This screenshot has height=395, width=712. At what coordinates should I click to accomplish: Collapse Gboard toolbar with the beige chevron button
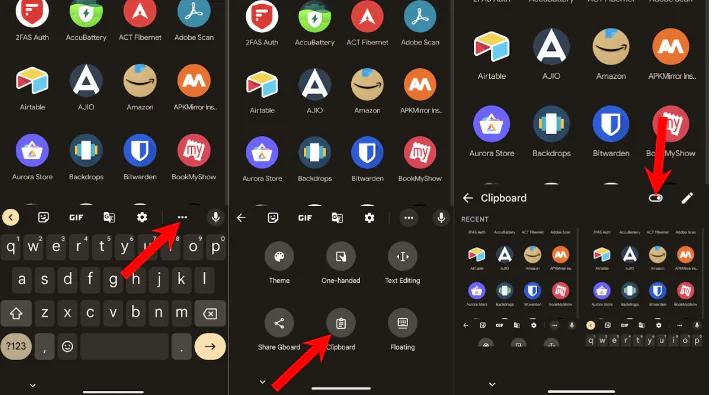tap(11, 217)
